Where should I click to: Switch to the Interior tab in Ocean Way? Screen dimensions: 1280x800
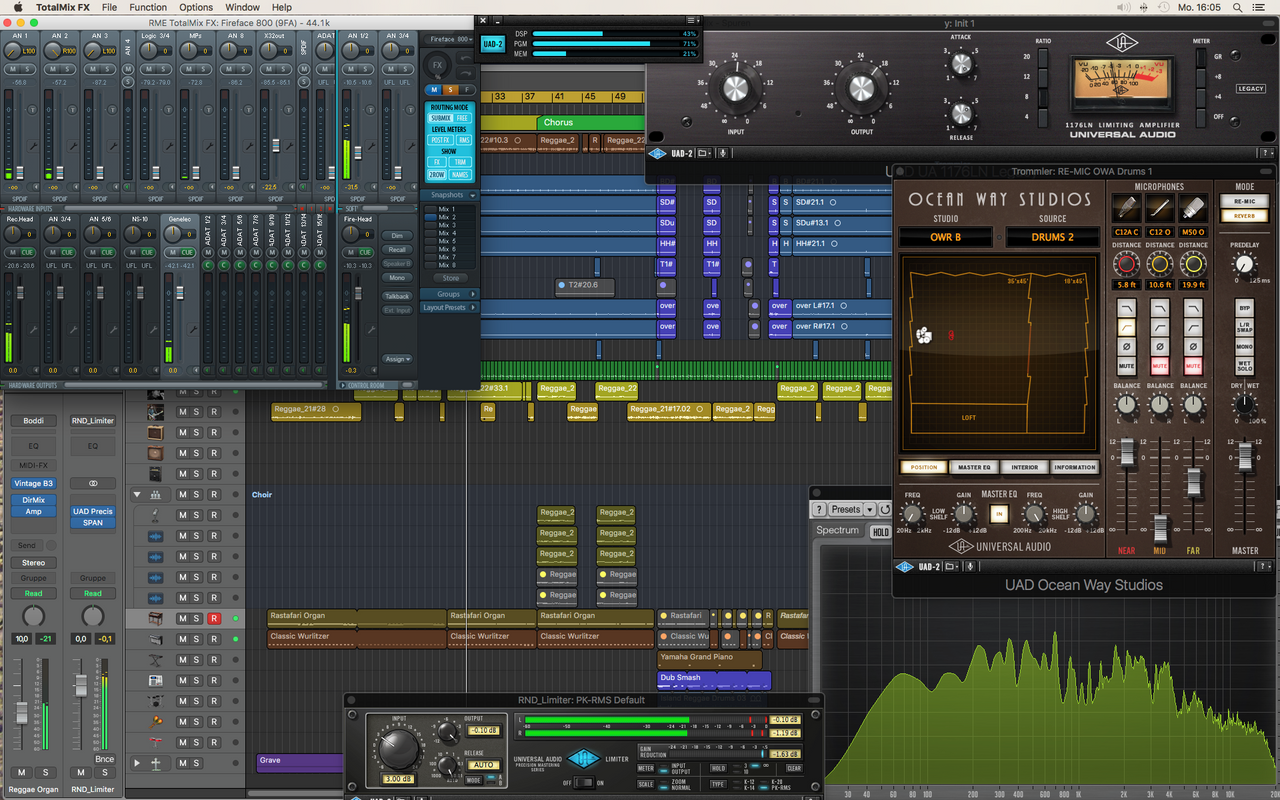(x=1024, y=467)
